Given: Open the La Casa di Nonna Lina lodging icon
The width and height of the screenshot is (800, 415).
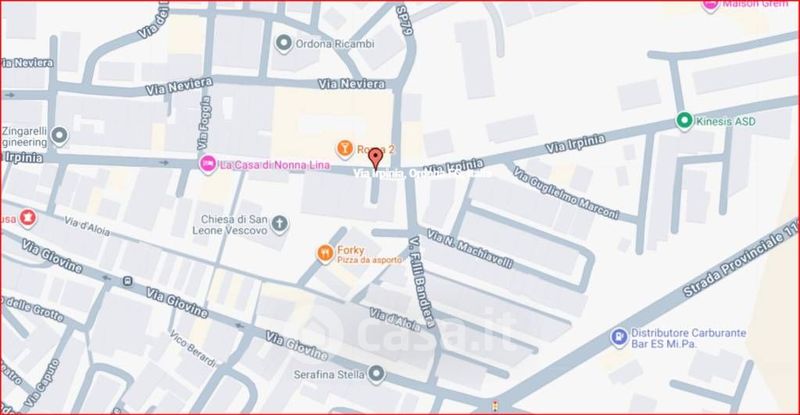Looking at the screenshot, I should point(207,164).
